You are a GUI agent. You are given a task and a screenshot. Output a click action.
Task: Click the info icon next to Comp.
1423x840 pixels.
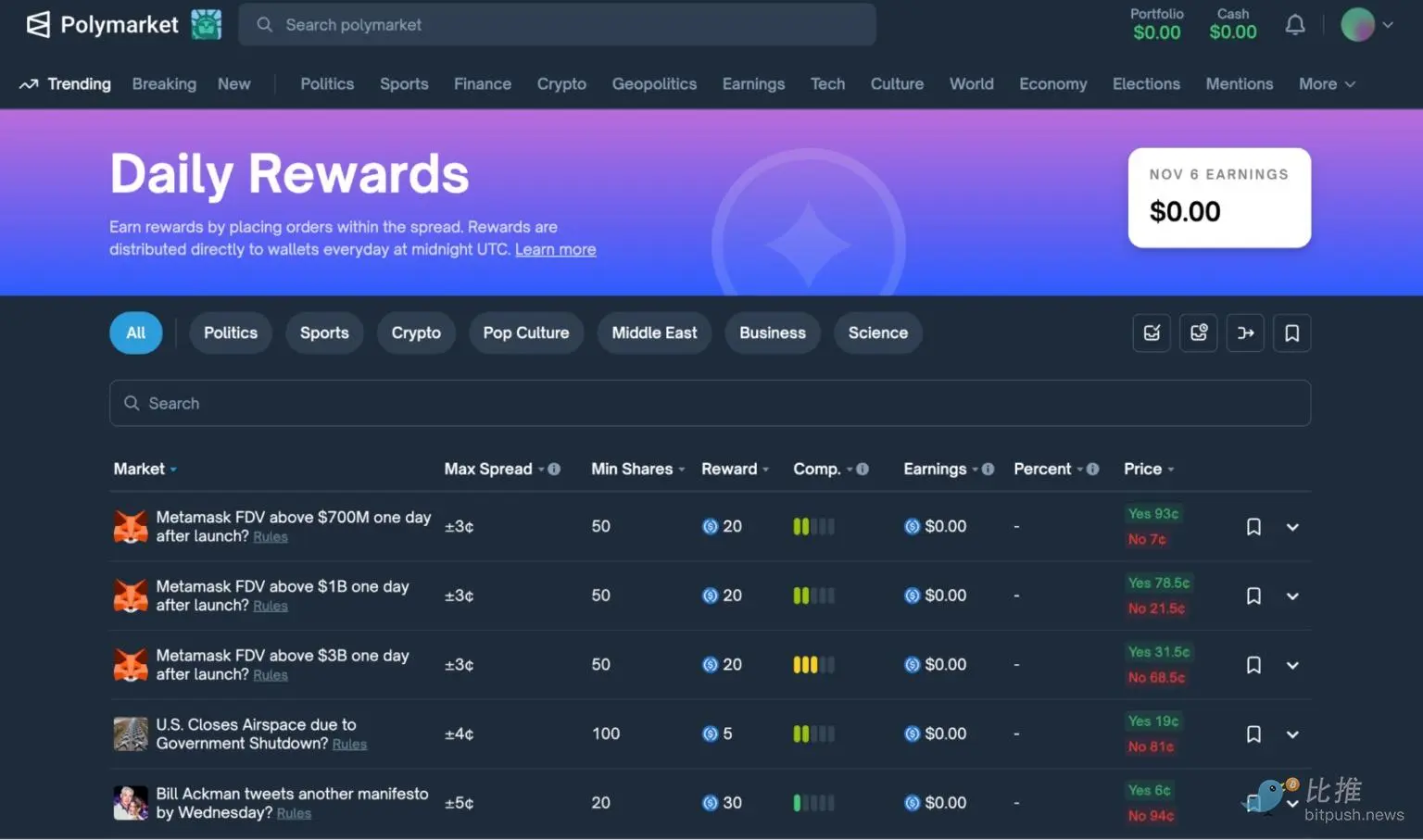(863, 470)
